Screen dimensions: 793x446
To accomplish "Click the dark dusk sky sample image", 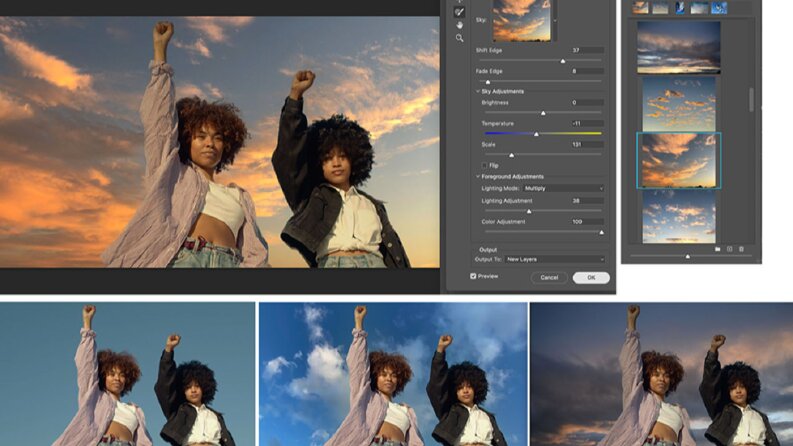I will [x=662, y=374].
